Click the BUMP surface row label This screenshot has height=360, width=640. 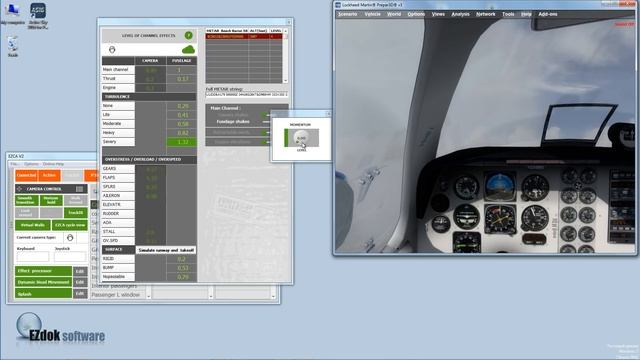[118, 267]
